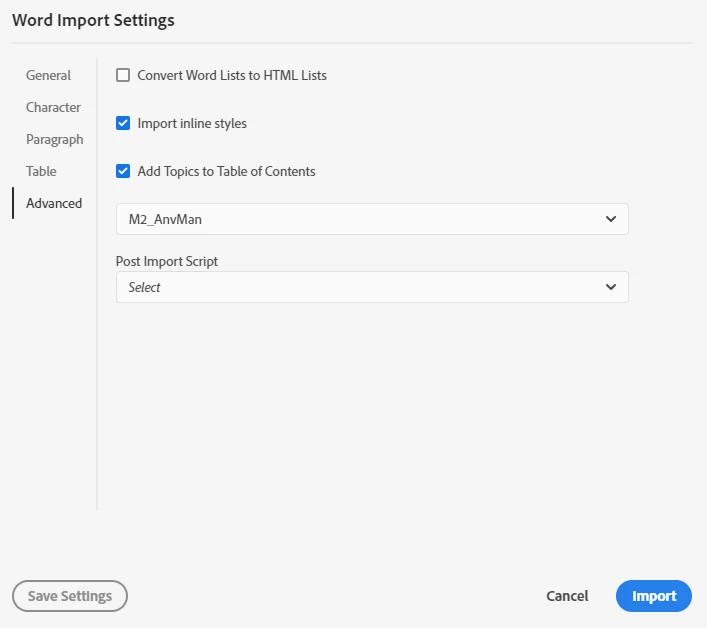
Task: Click the 'Import inline styles' label text
Action: pos(192,123)
